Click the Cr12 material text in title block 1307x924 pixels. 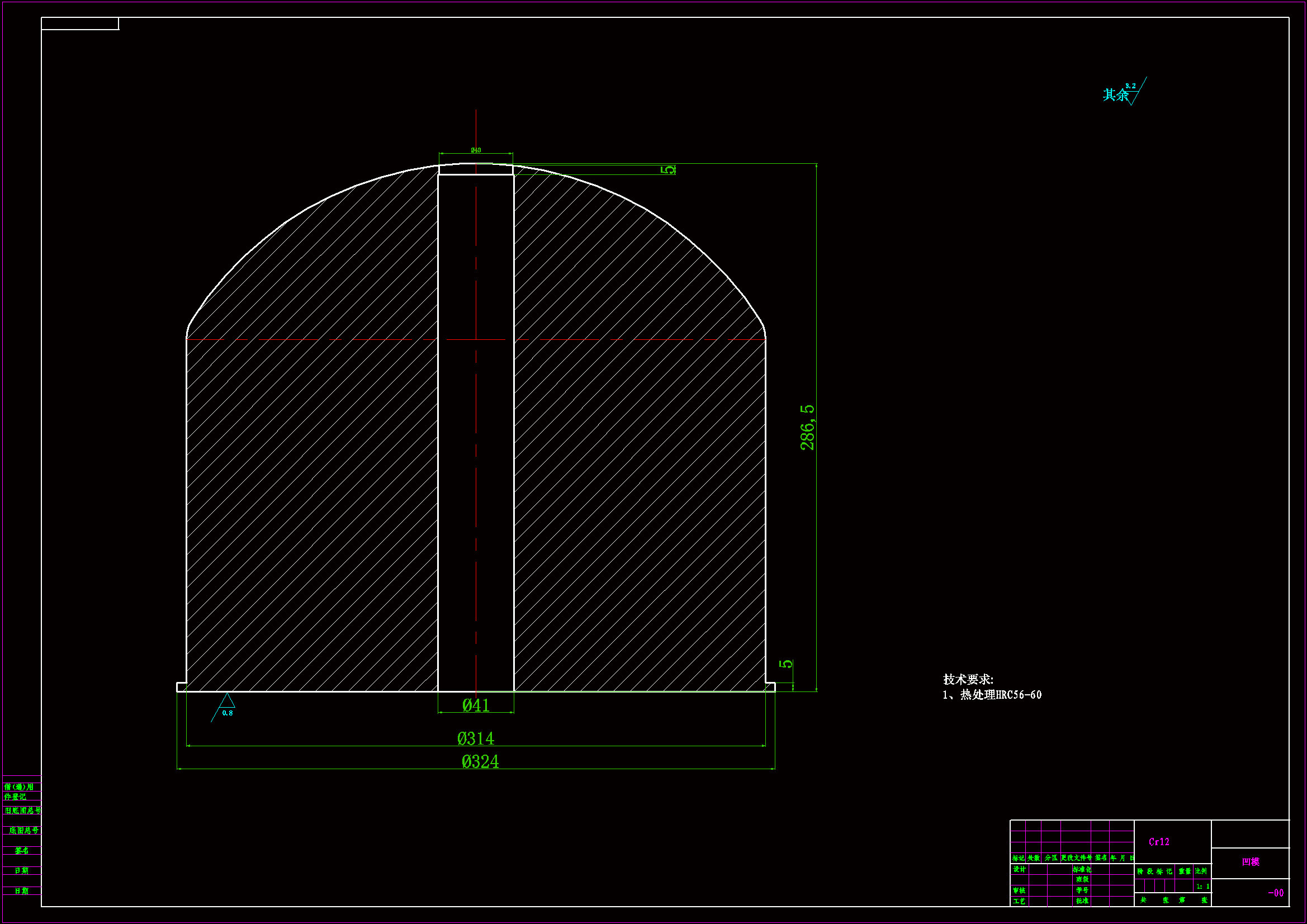(x=1159, y=842)
